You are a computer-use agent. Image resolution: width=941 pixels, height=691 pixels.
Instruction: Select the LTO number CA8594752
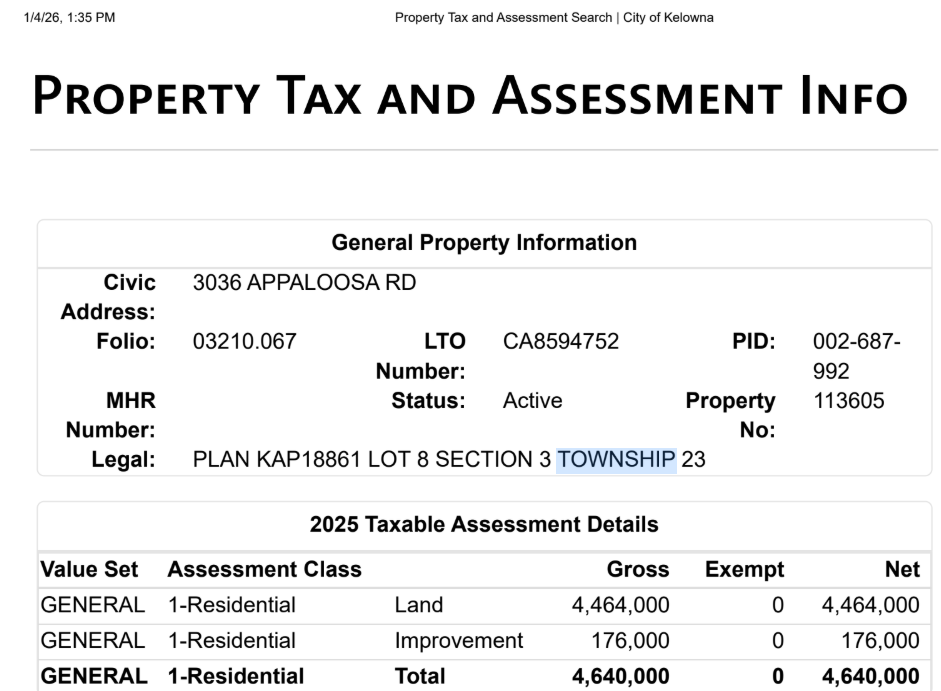click(x=561, y=342)
